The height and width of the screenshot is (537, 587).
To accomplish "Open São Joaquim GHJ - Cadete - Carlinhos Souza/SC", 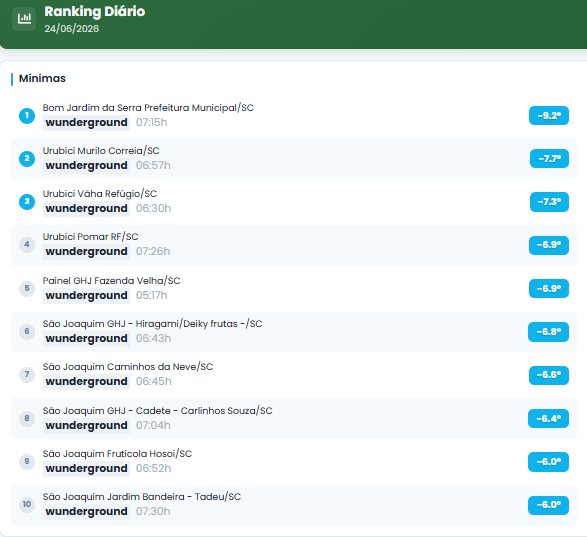I will [x=157, y=411].
